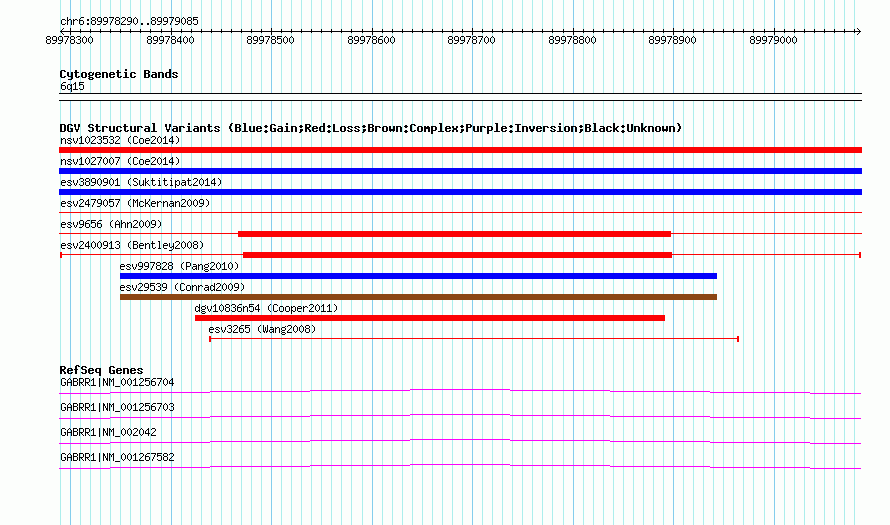Viewport: 890px width, 525px height.
Task: Click the esv2479057 (McKernan2009) label
Action: [x=135, y=203]
